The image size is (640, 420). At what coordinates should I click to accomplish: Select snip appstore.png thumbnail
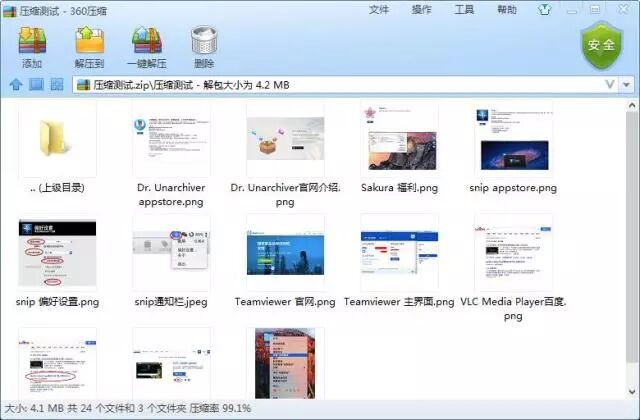click(513, 139)
